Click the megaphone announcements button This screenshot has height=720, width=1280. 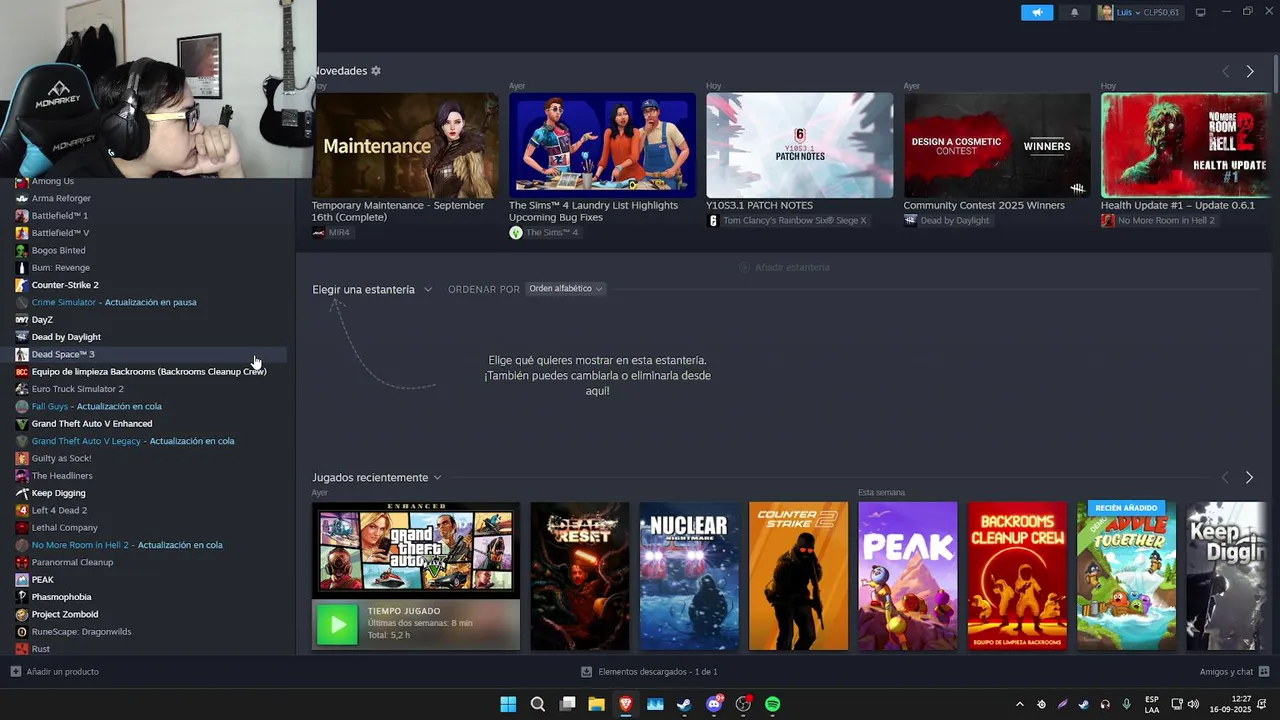[1037, 12]
